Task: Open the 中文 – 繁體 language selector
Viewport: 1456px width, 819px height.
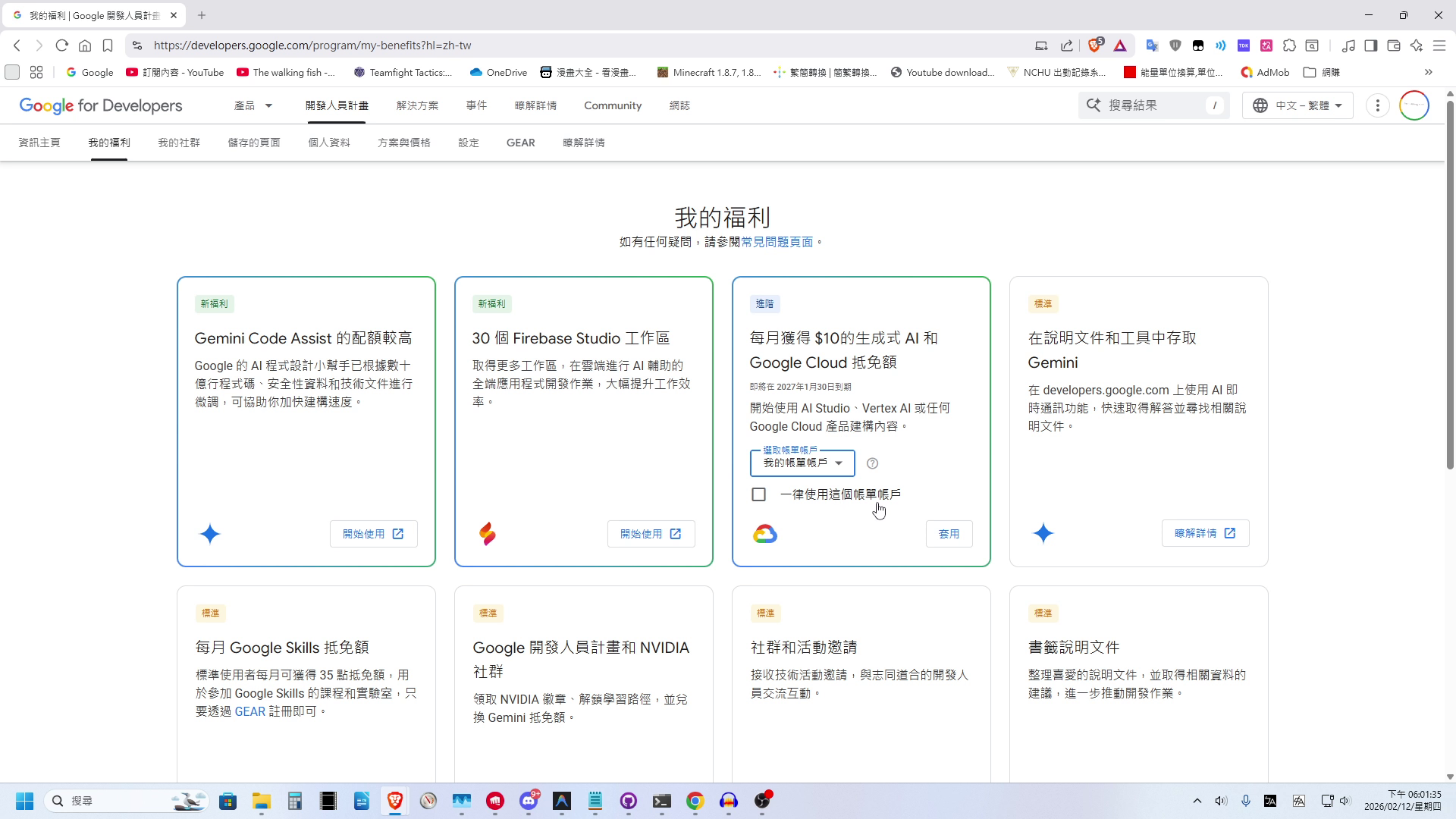Action: click(1298, 105)
